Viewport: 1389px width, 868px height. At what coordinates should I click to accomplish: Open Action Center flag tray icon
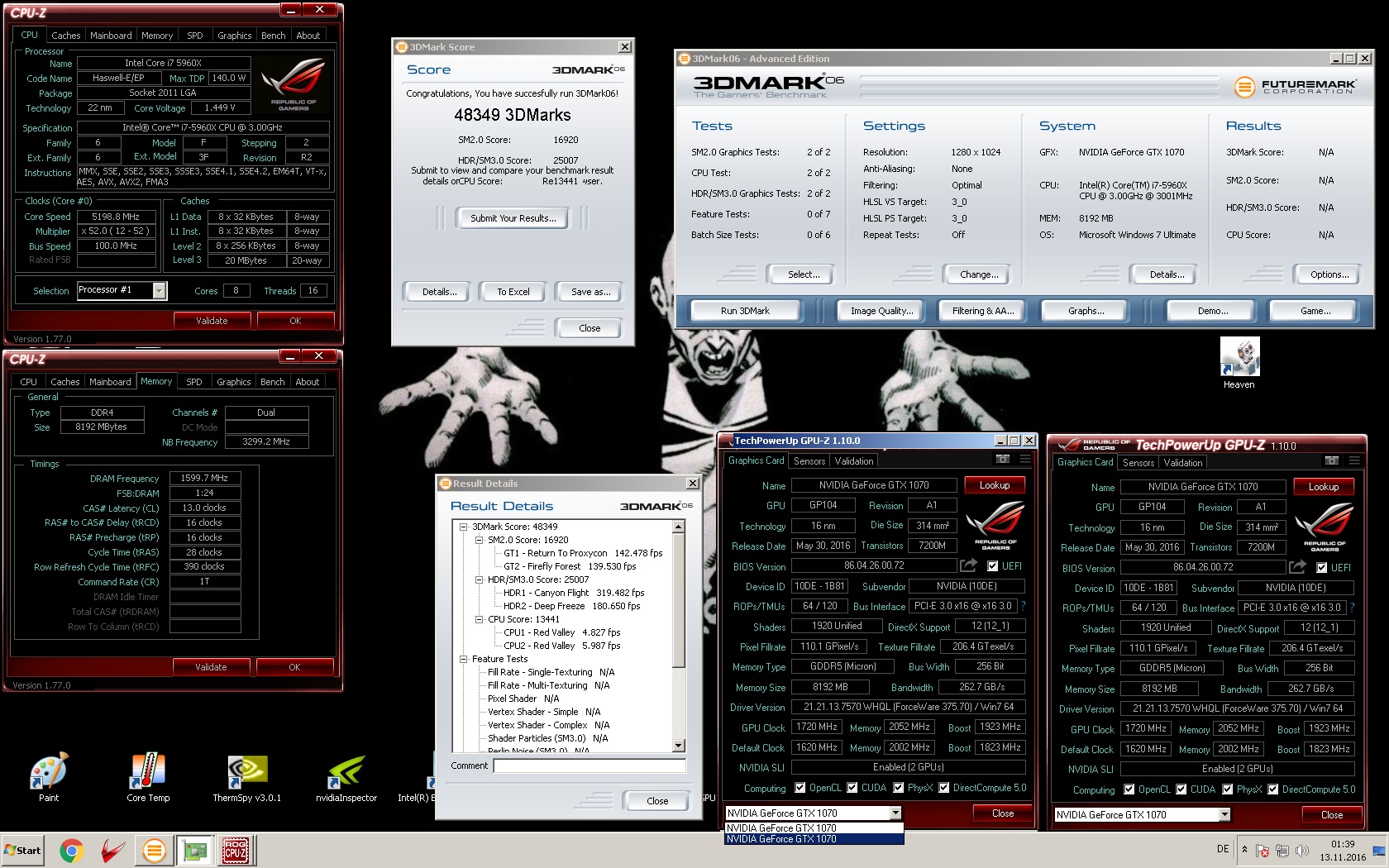pos(1263,851)
